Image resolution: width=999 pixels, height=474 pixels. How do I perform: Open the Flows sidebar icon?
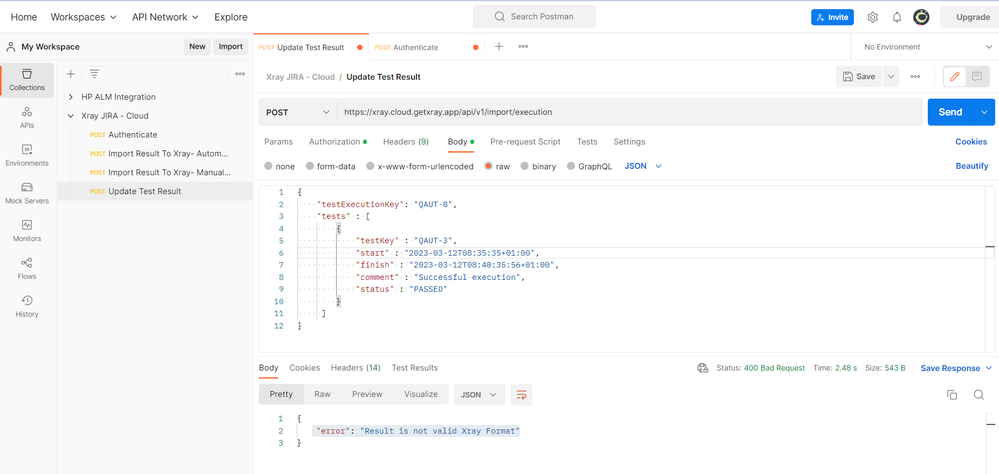27,269
